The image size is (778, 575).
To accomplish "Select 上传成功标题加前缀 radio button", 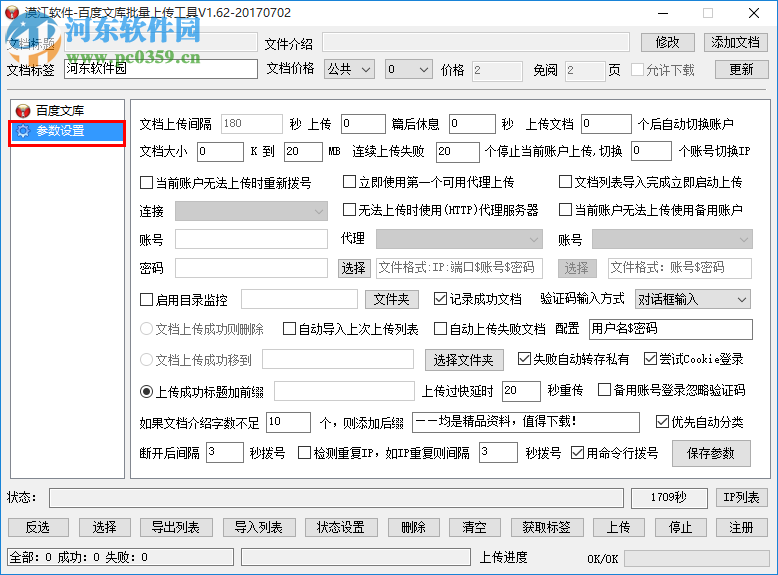I will click(146, 392).
